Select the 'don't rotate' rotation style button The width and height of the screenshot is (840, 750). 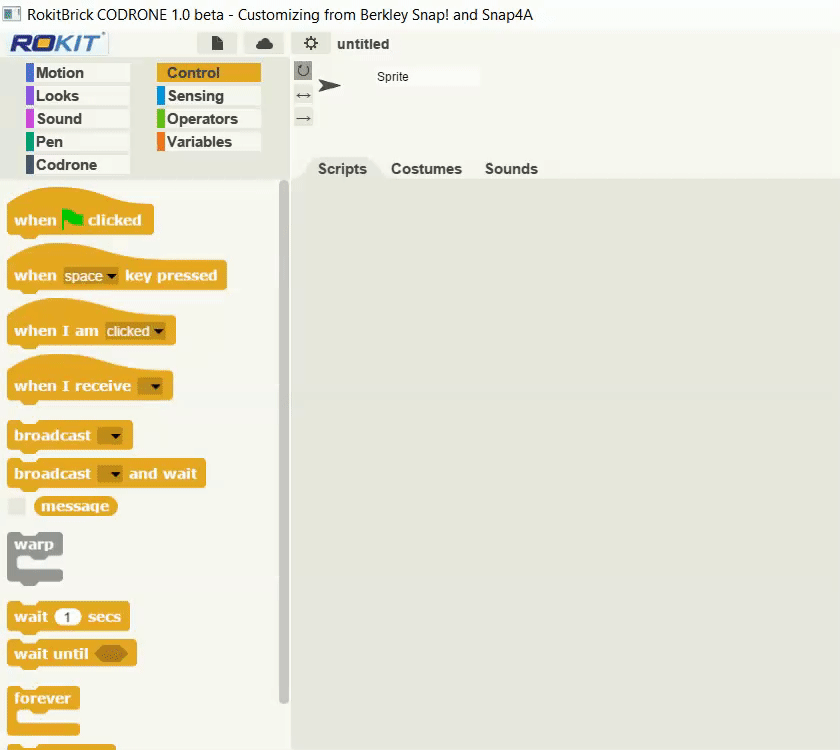click(303, 118)
